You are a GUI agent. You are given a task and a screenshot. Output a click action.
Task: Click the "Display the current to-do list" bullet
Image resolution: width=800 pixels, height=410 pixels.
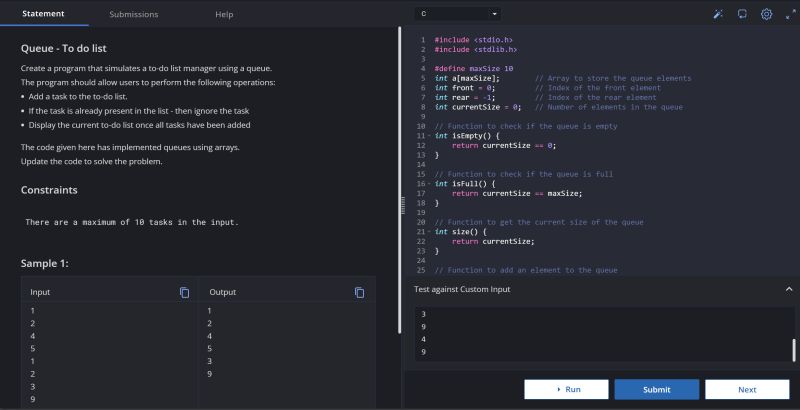click(x=139, y=125)
